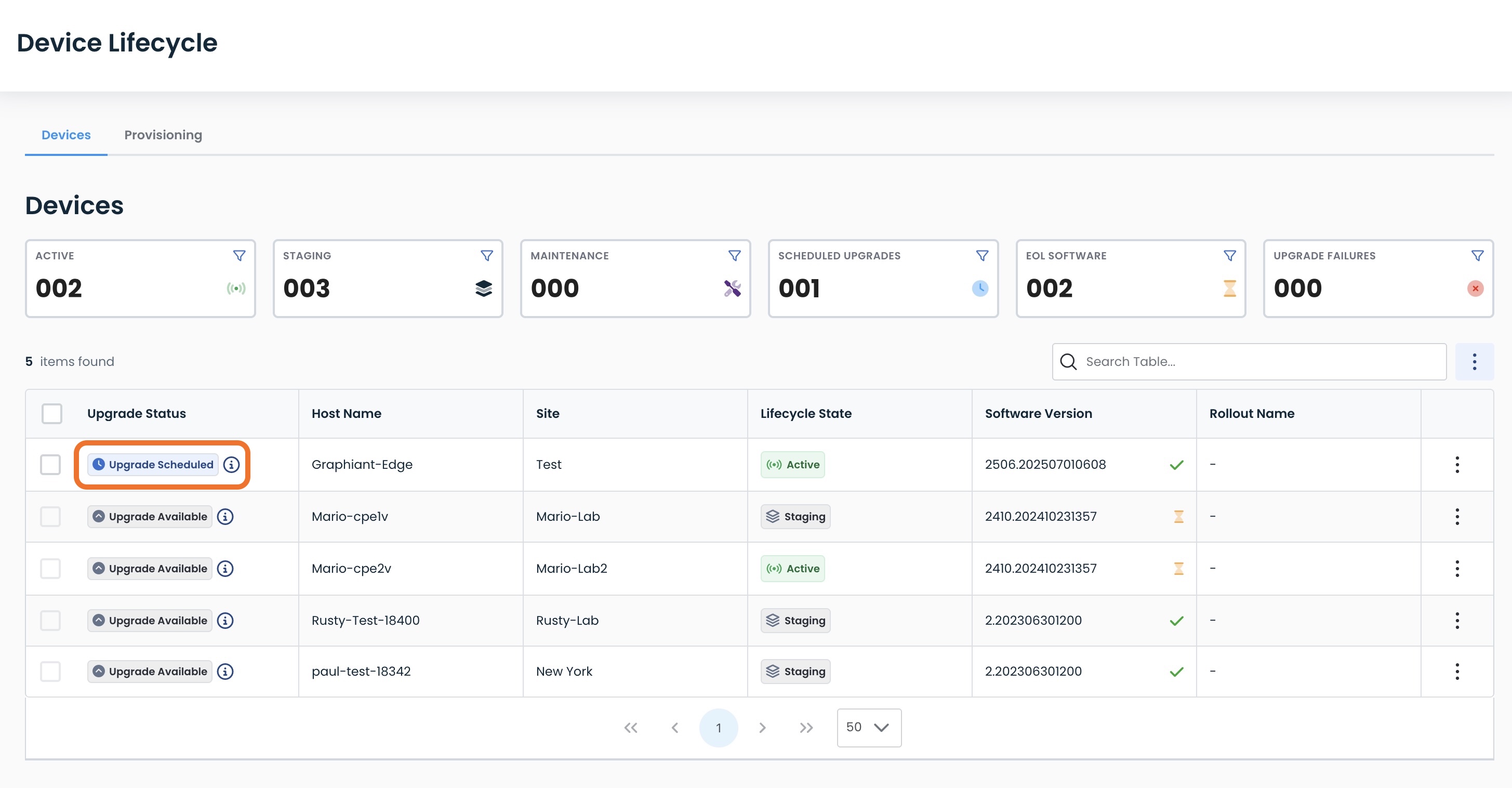Open row actions for paul-test-18342
Viewport: 1512px width, 788px height.
click(x=1457, y=672)
